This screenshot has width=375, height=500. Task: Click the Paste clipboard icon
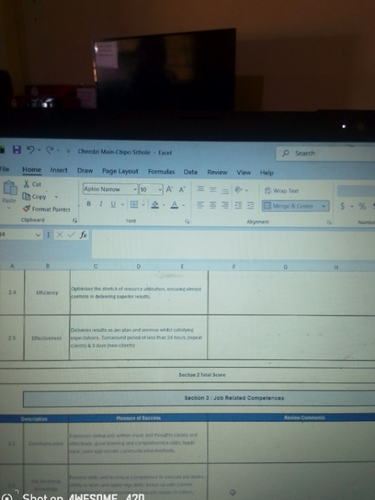10,188
